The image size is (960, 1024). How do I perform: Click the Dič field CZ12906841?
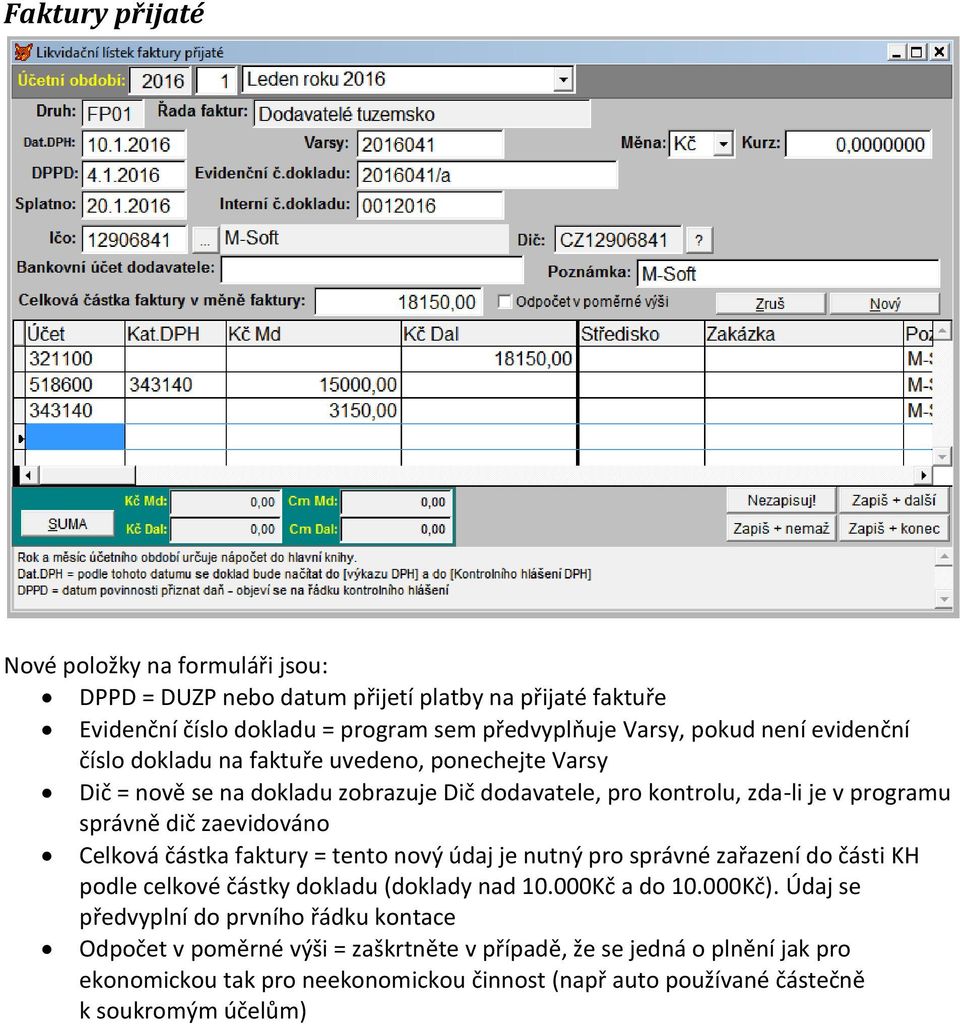click(x=618, y=240)
